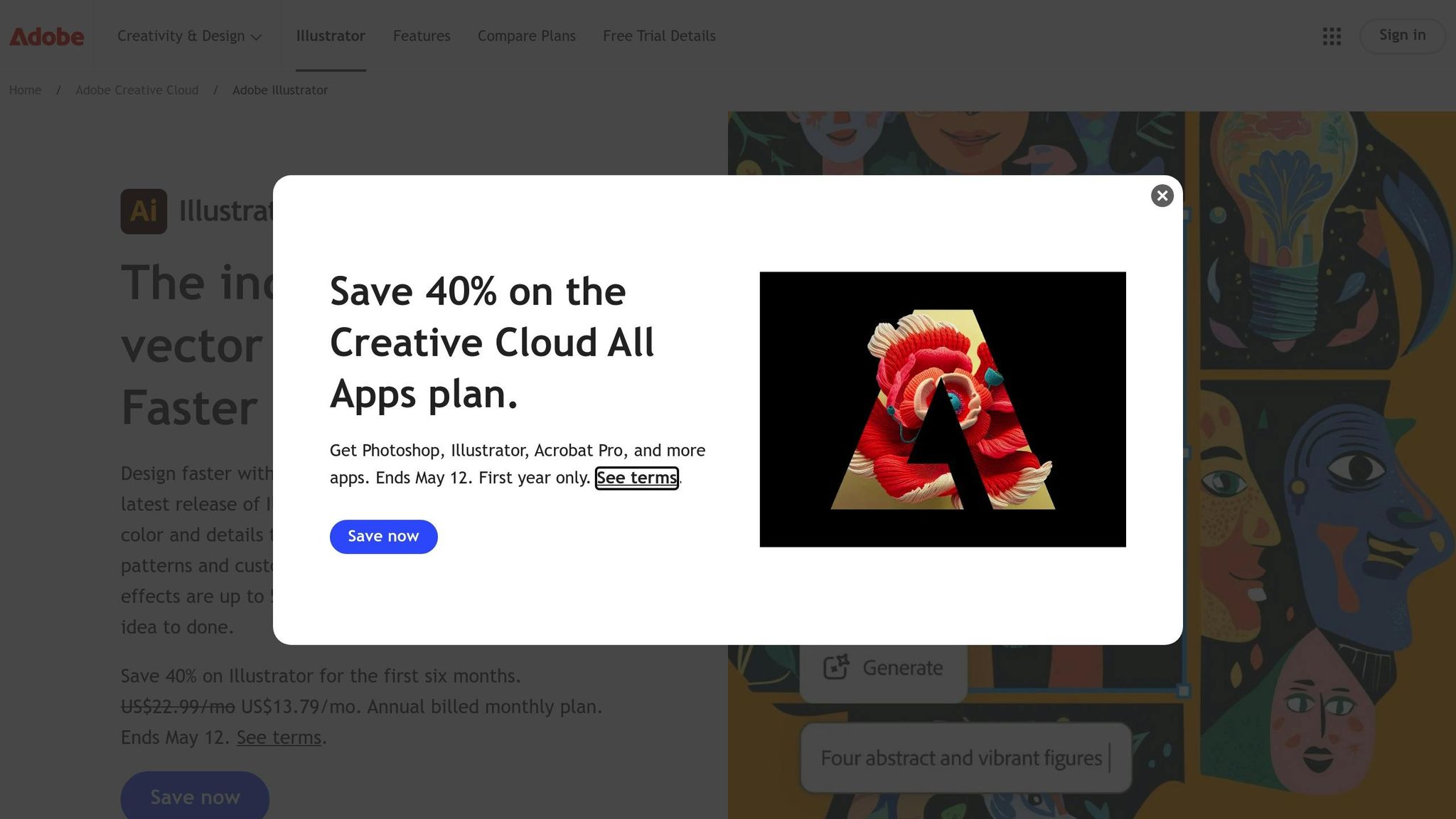The width and height of the screenshot is (1456, 819).
Task: Close the Save 40% promo dialog
Action: click(1162, 196)
